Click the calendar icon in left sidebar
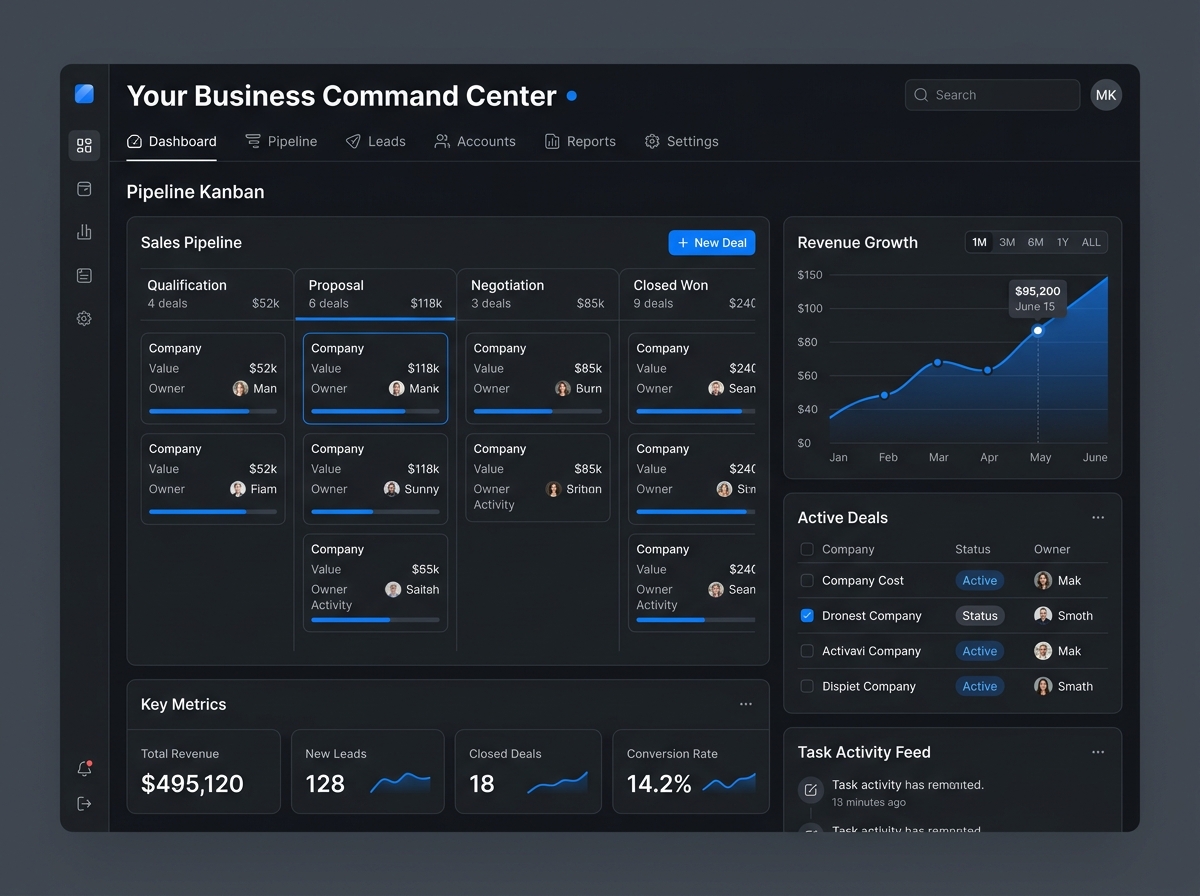 (84, 189)
